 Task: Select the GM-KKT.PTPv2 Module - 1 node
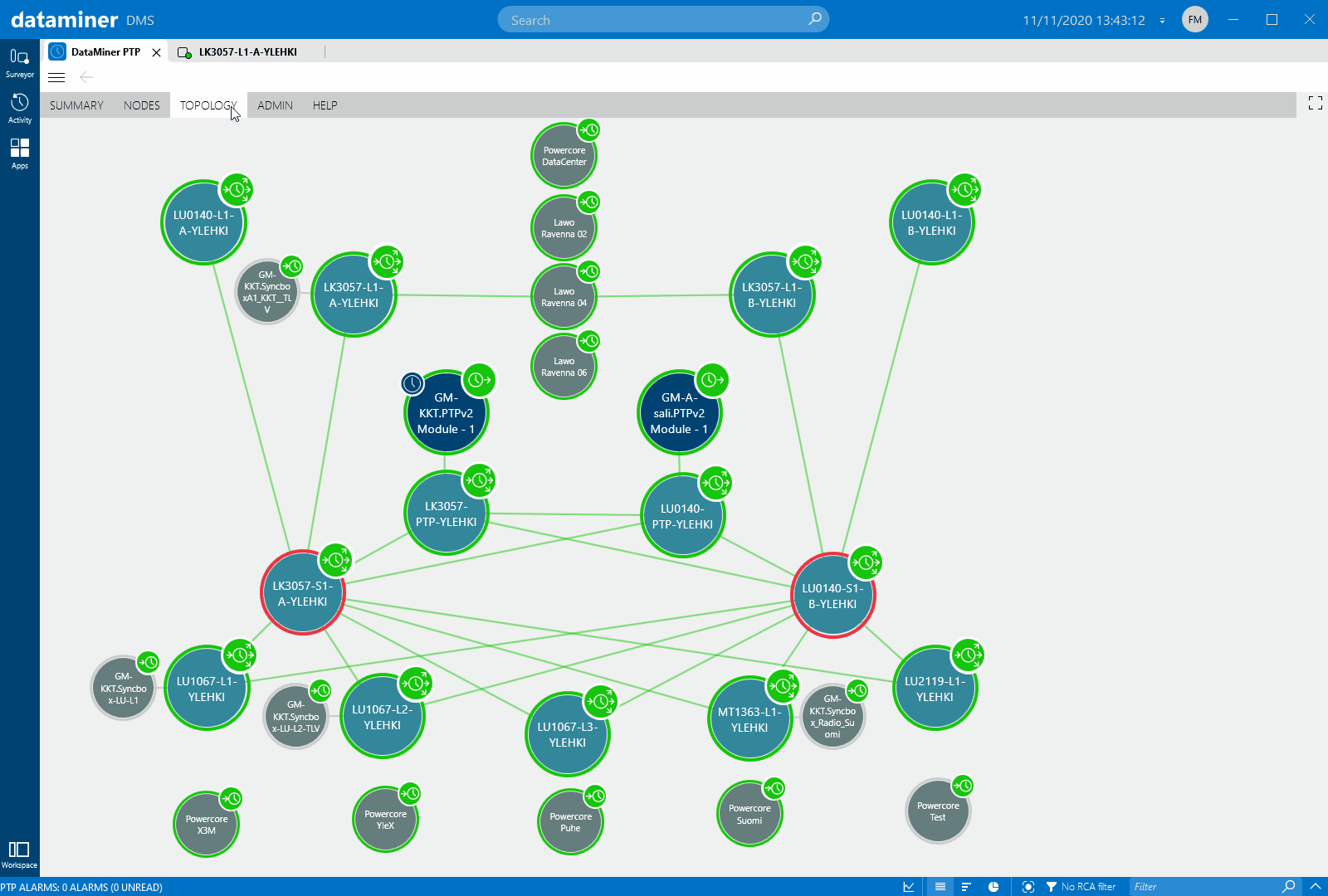pyautogui.click(x=446, y=413)
